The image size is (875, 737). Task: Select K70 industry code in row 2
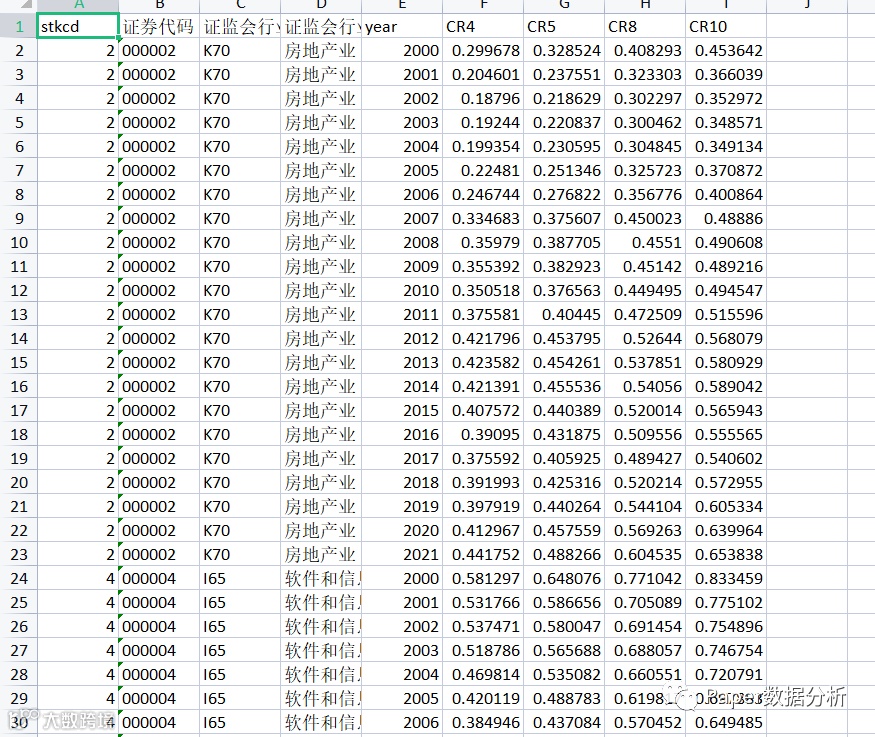(239, 50)
